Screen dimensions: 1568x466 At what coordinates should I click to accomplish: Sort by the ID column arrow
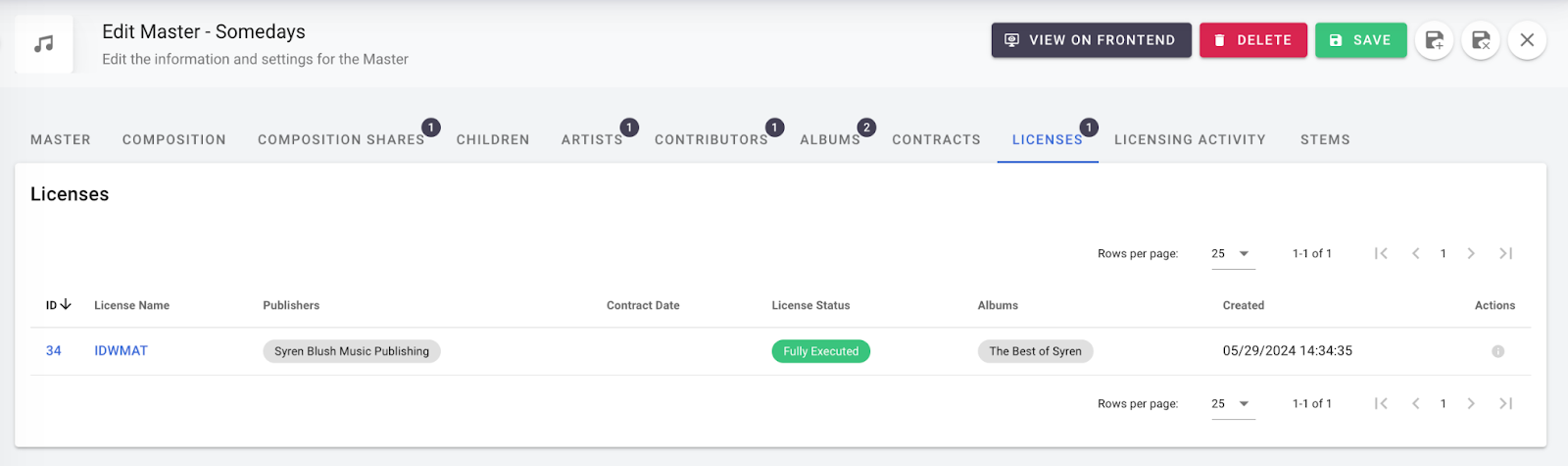66,305
